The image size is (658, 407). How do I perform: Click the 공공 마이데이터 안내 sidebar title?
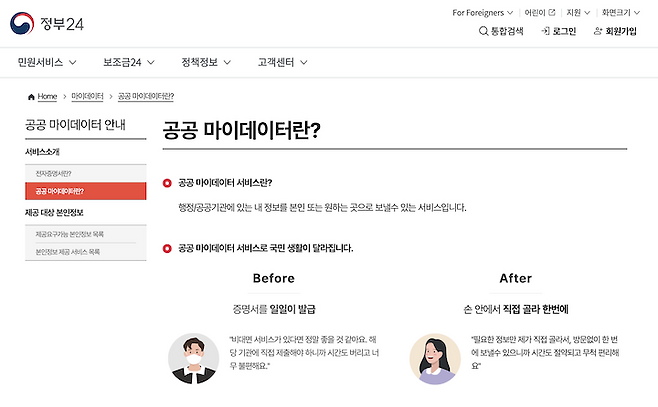[x=75, y=125]
